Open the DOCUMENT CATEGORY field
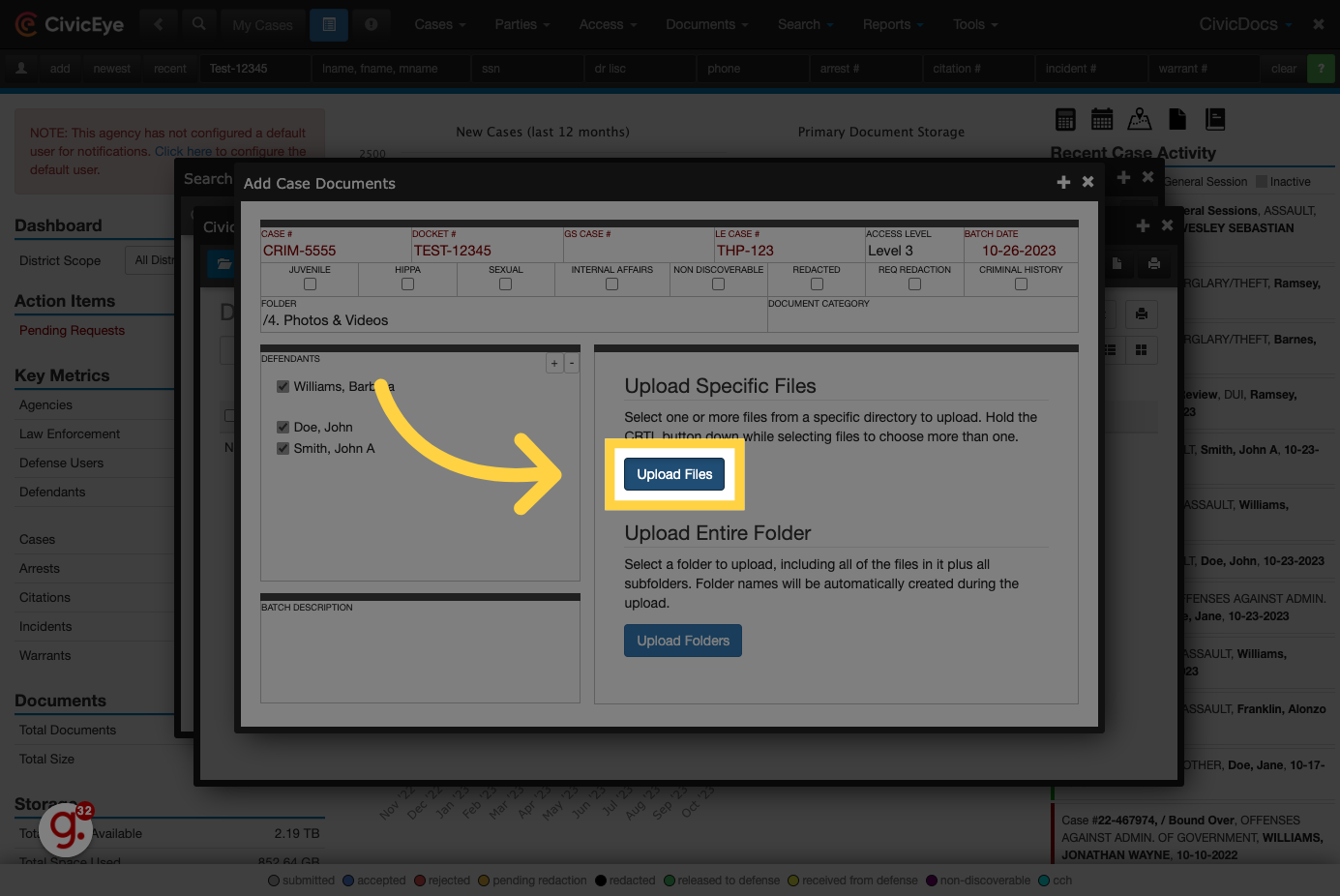 coord(922,314)
